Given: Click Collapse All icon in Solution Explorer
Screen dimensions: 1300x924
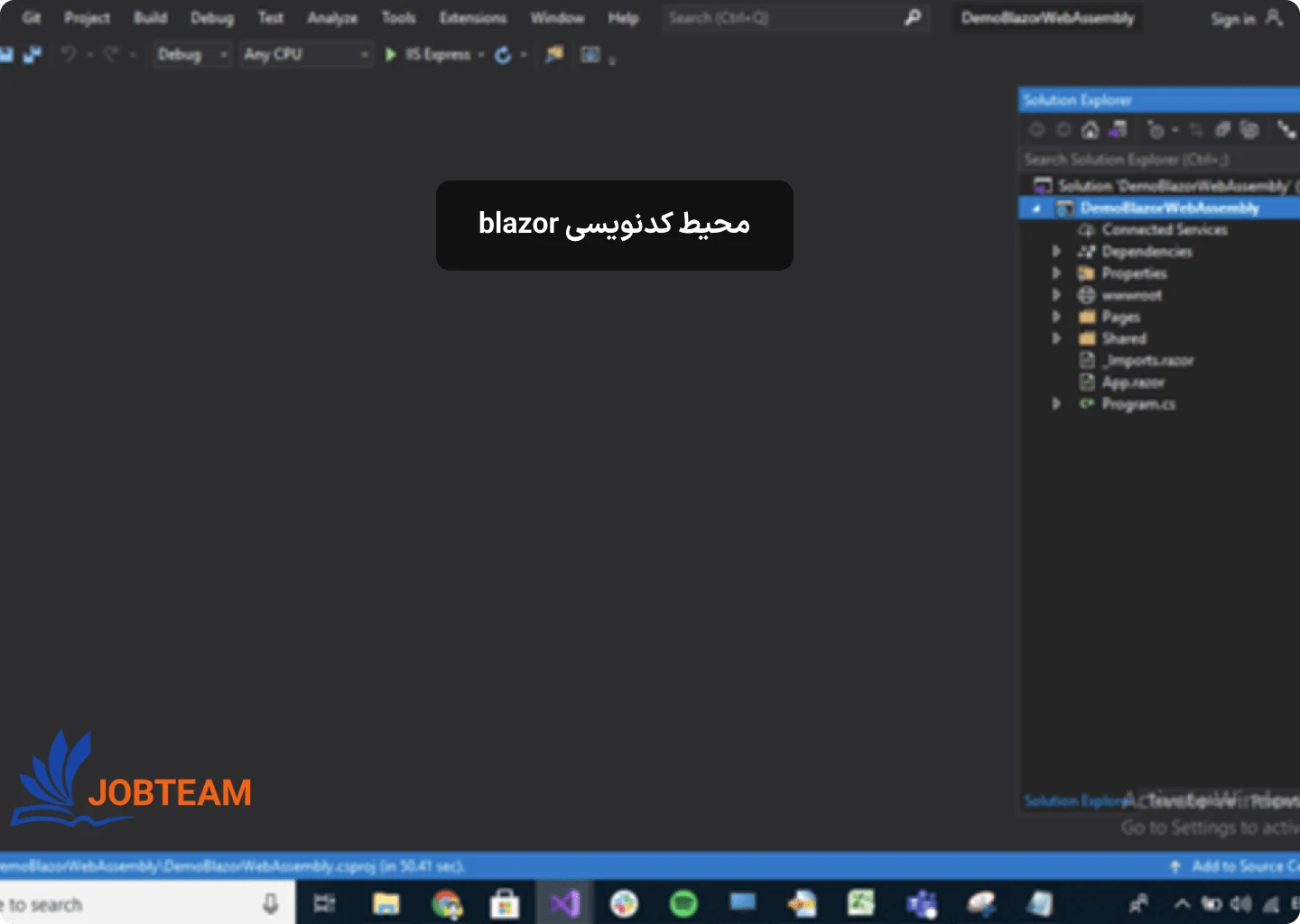Looking at the screenshot, I should [1222, 130].
